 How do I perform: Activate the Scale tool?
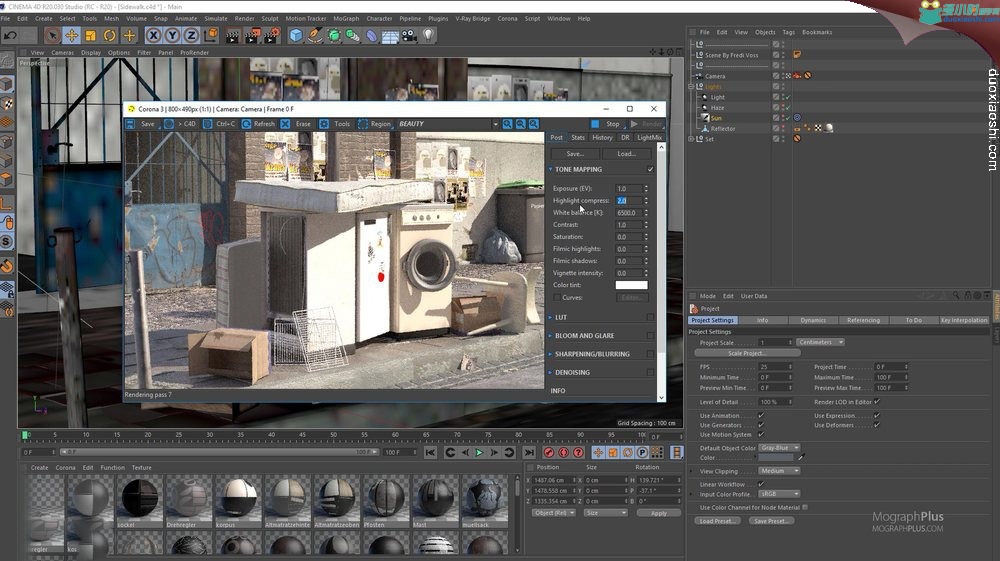(x=91, y=36)
